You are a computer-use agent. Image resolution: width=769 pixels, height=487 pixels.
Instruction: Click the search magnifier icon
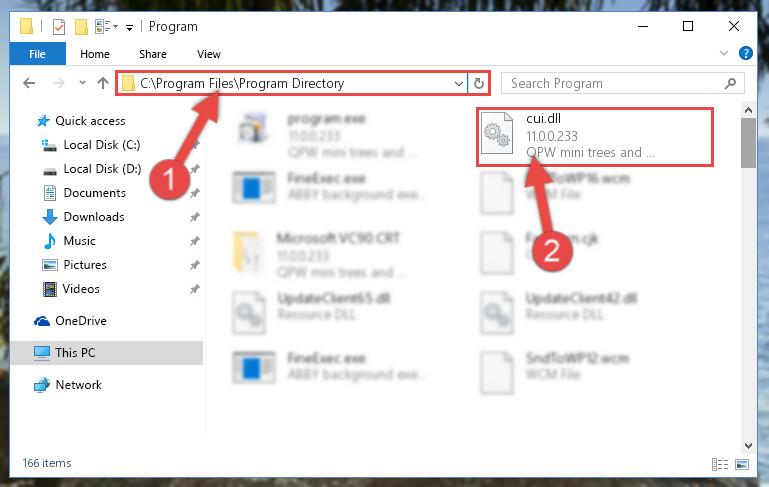730,83
